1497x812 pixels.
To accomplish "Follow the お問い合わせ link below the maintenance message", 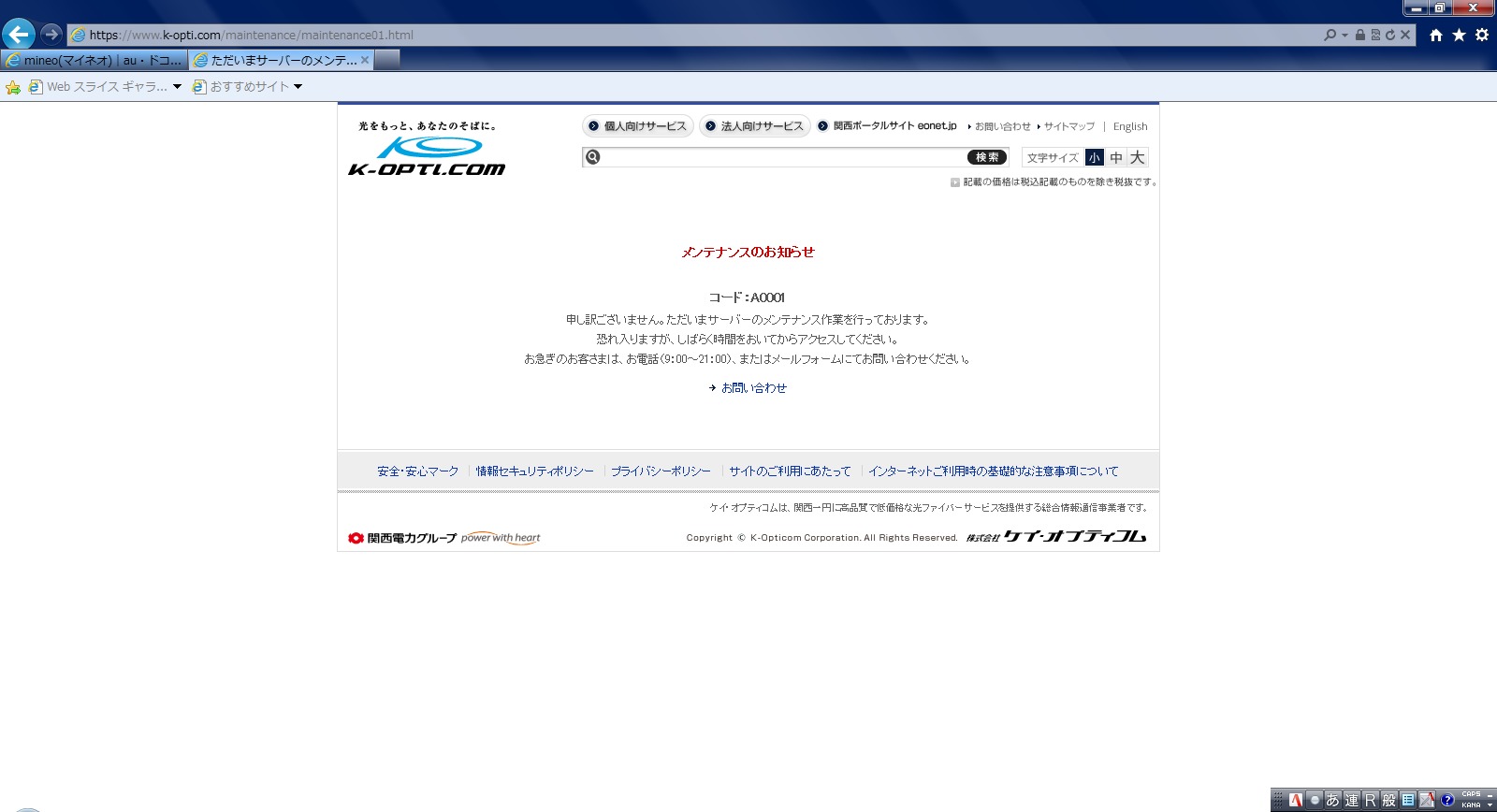I will tap(753, 387).
